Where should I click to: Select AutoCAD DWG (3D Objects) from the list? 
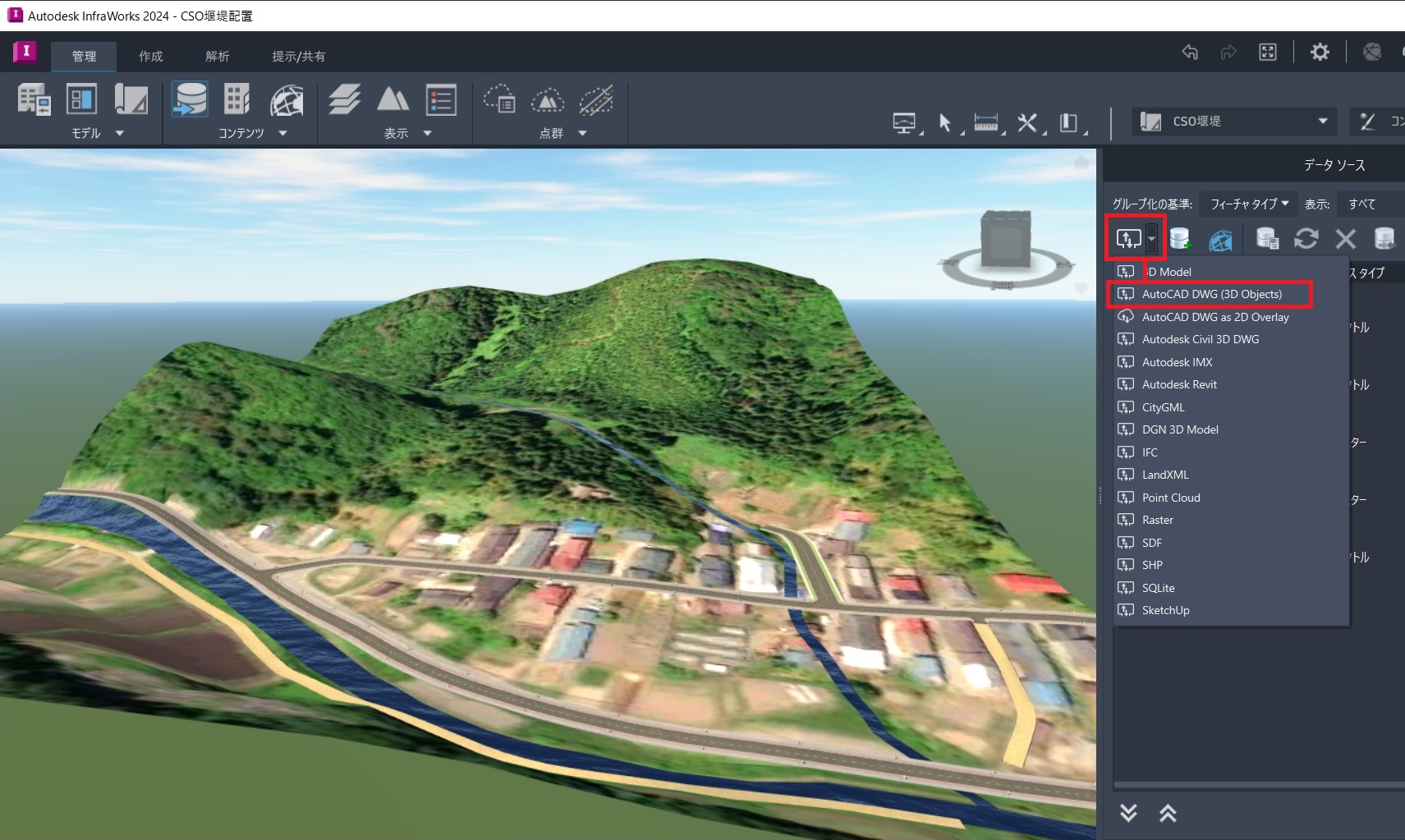click(1213, 294)
